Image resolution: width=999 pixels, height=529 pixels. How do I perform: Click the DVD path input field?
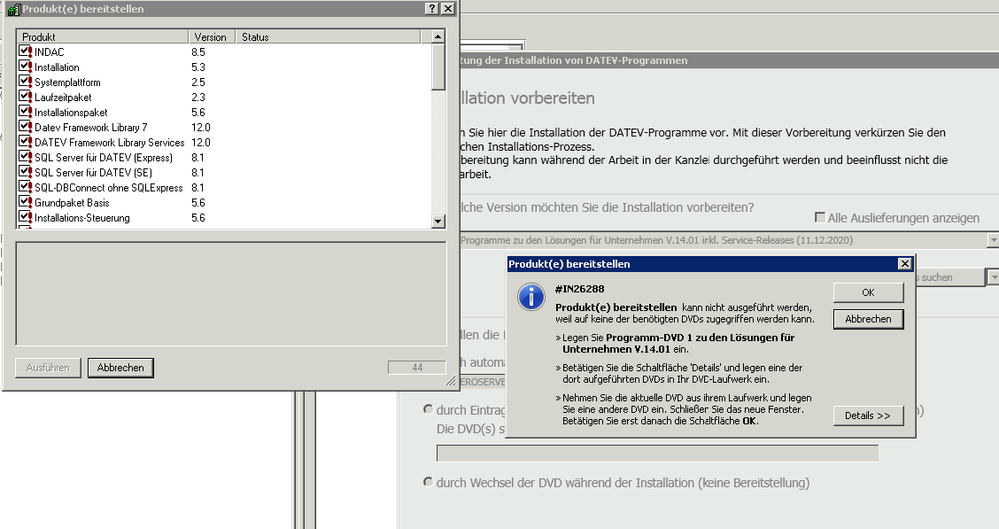[x=657, y=453]
